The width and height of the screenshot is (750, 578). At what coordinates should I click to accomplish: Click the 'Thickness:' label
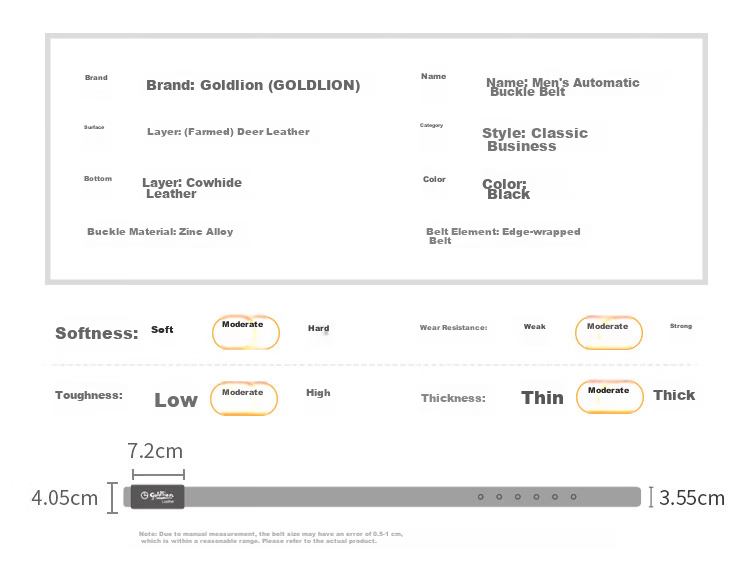click(x=453, y=398)
